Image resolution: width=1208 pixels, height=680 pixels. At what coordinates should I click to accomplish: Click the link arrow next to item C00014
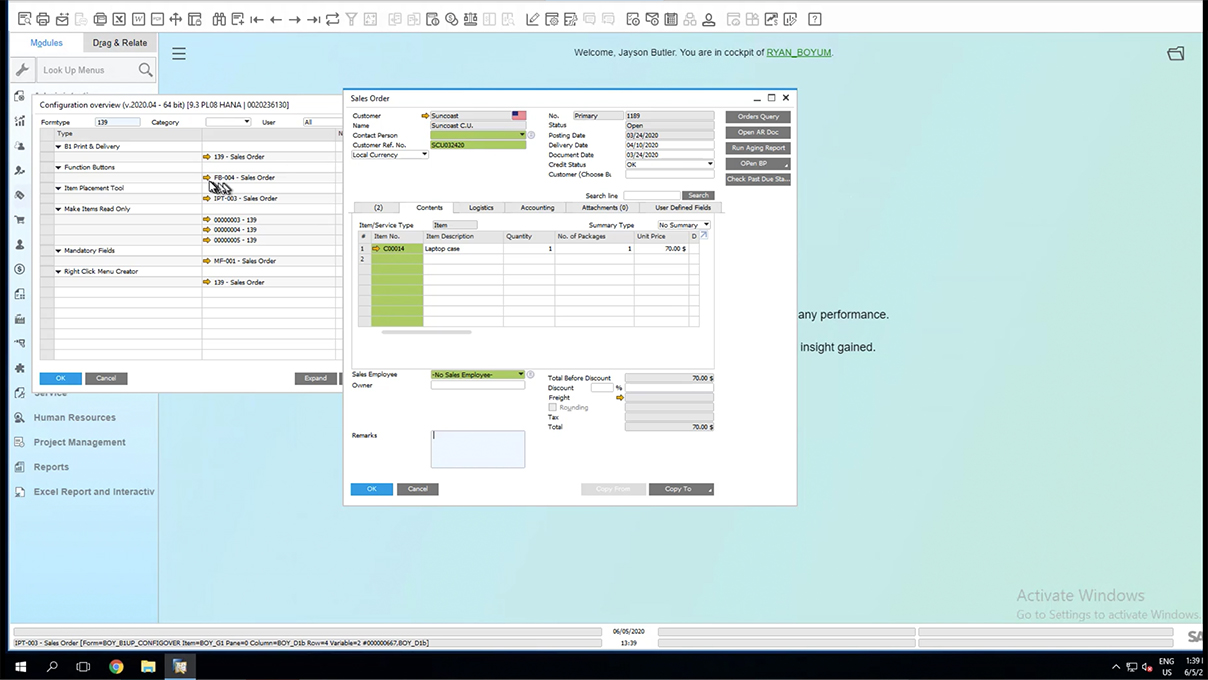(x=376, y=248)
